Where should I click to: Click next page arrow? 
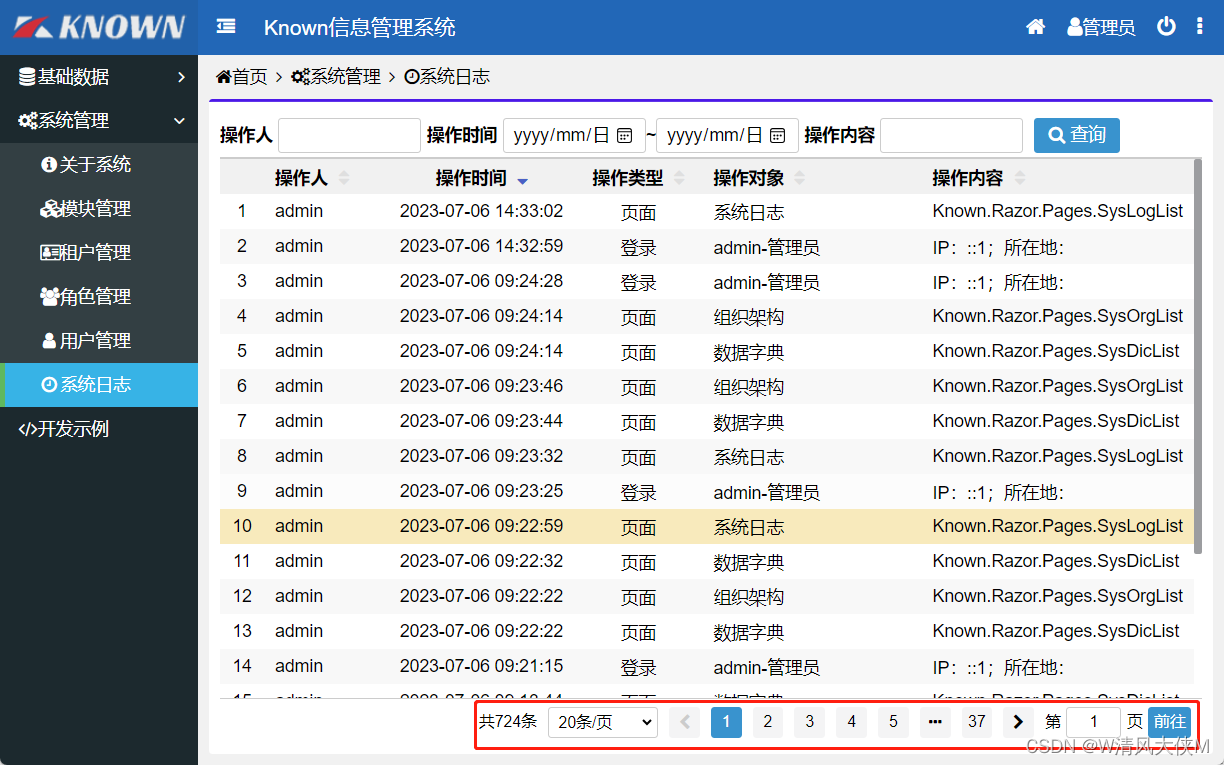[1018, 722]
